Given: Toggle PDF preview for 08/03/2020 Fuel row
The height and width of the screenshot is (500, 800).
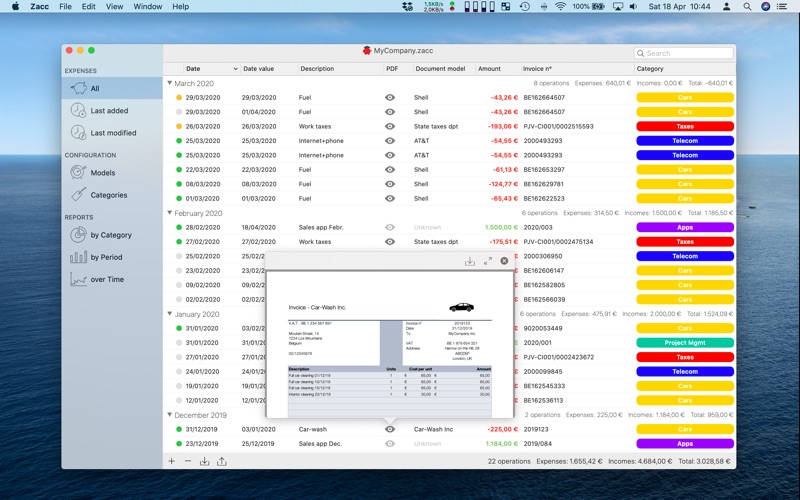Looking at the screenshot, I should coord(390,184).
